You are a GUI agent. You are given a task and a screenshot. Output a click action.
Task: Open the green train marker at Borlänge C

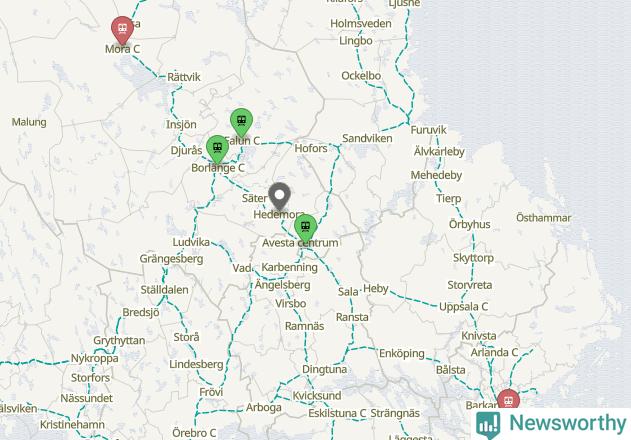tap(217, 149)
